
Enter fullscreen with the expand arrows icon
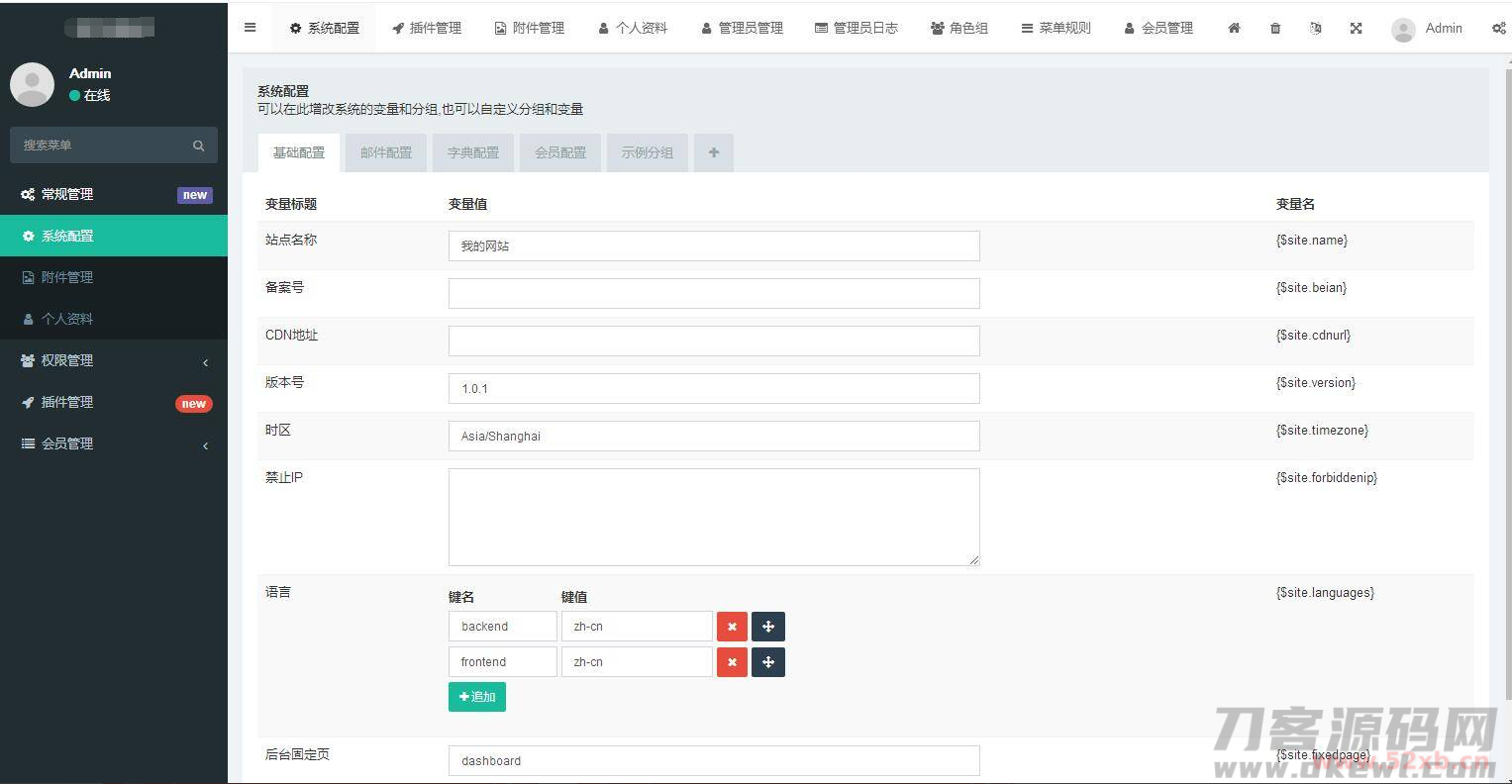1356,28
